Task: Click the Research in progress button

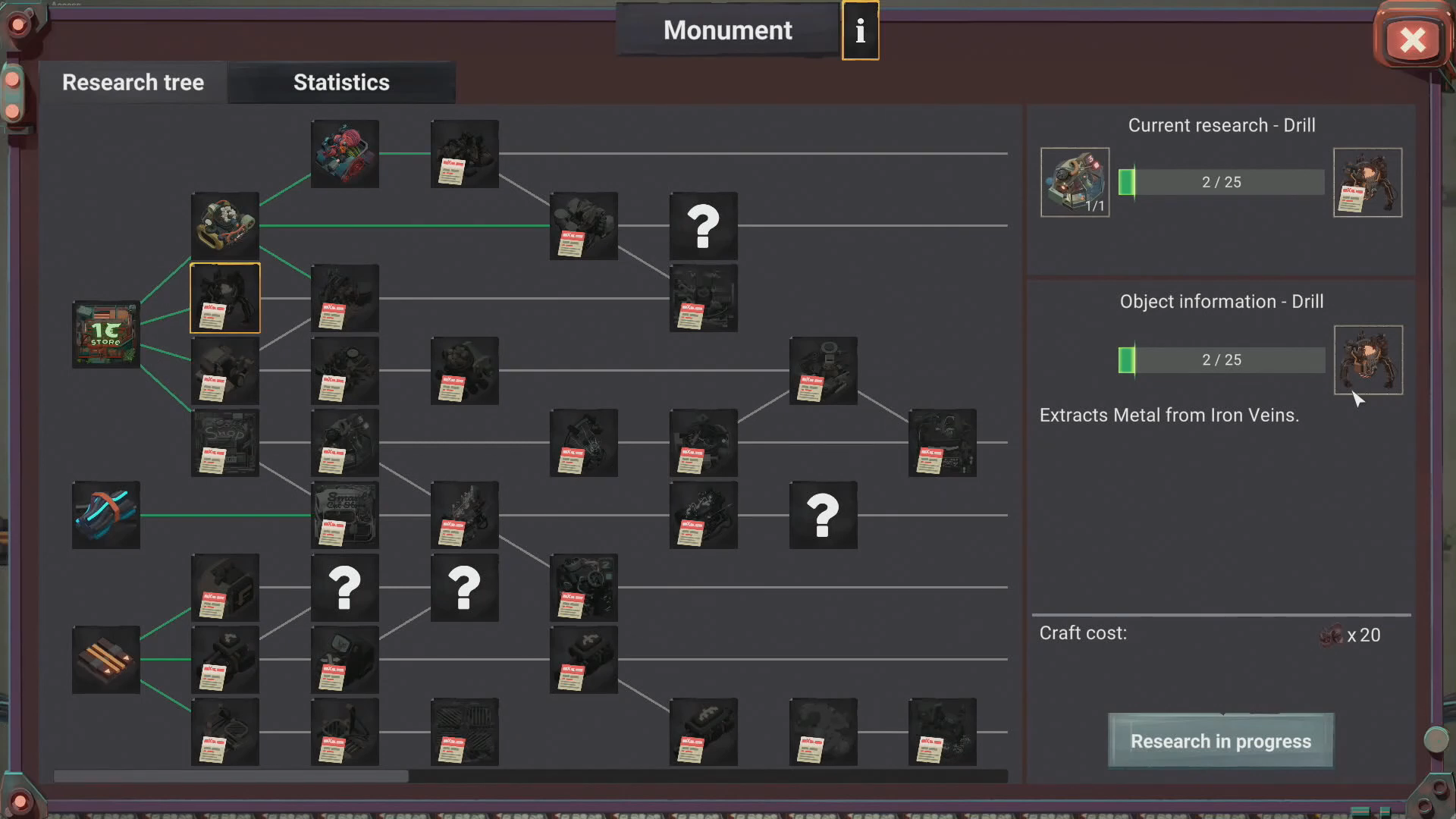Action: pos(1221,741)
